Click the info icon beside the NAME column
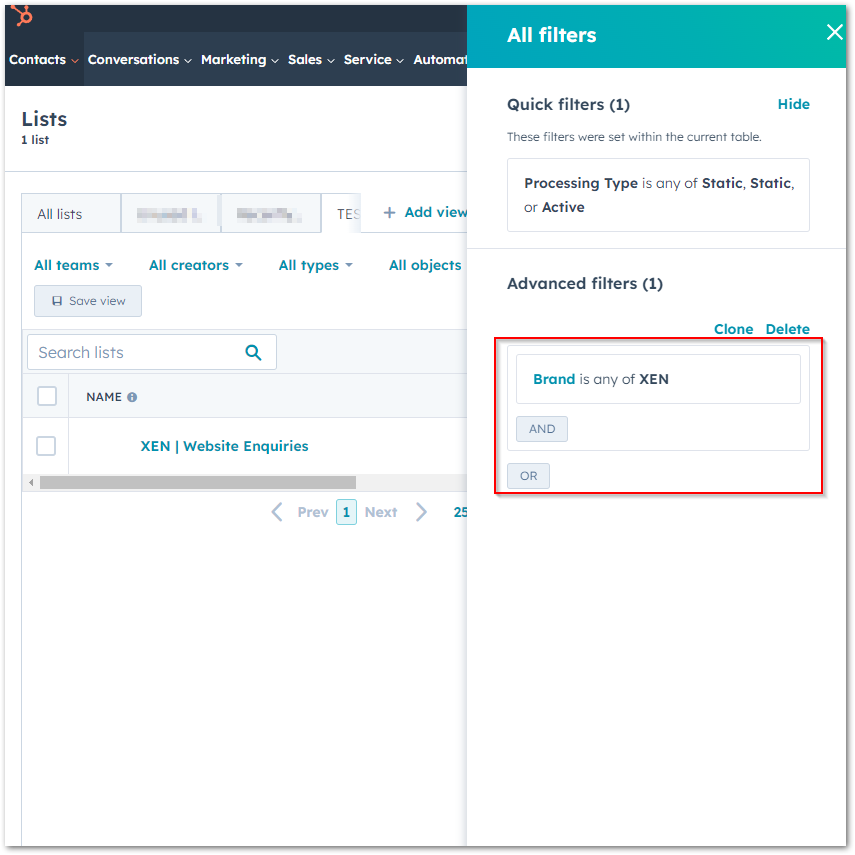The height and width of the screenshot is (855, 855). (x=134, y=397)
